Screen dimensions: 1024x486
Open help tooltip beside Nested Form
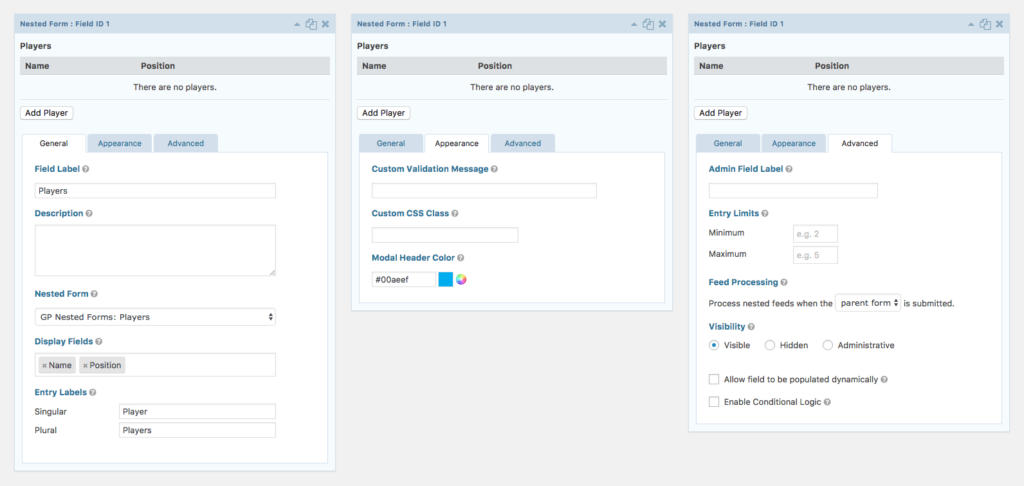[x=94, y=294]
